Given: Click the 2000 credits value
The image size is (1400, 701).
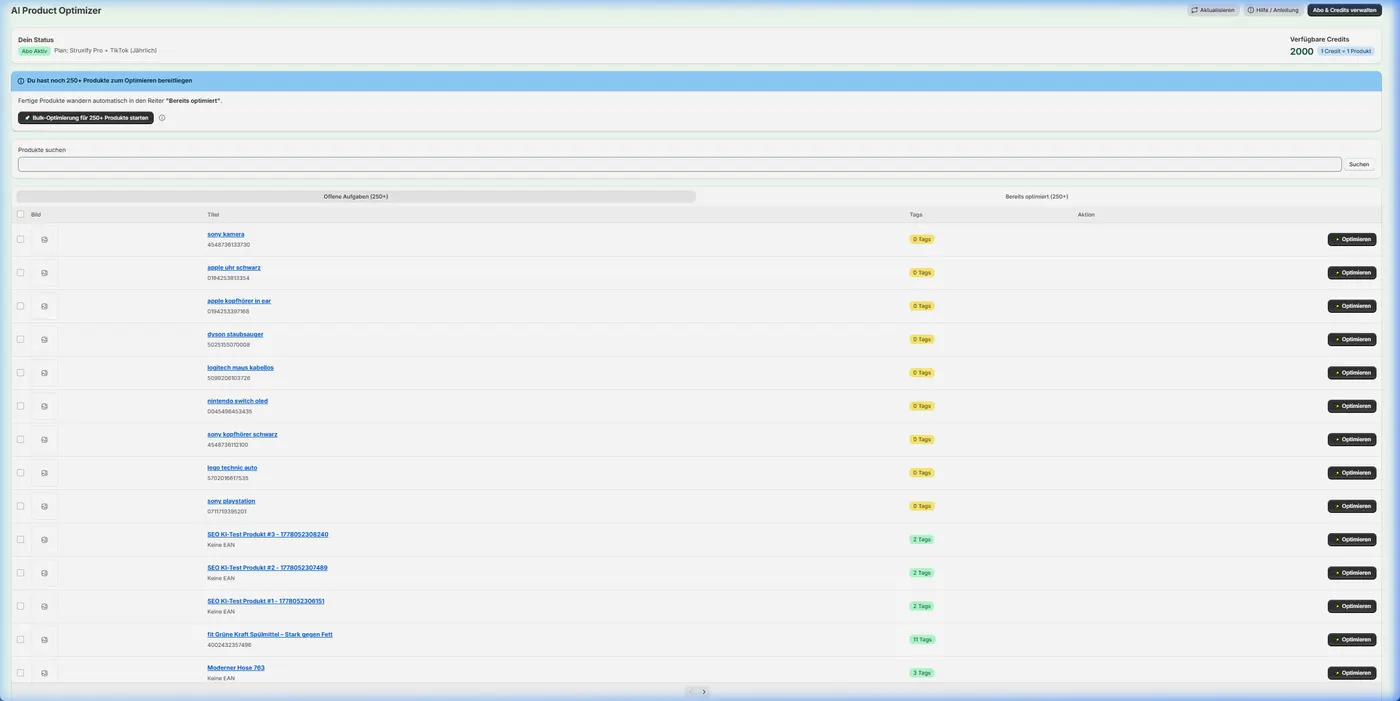Looking at the screenshot, I should (x=1302, y=51).
